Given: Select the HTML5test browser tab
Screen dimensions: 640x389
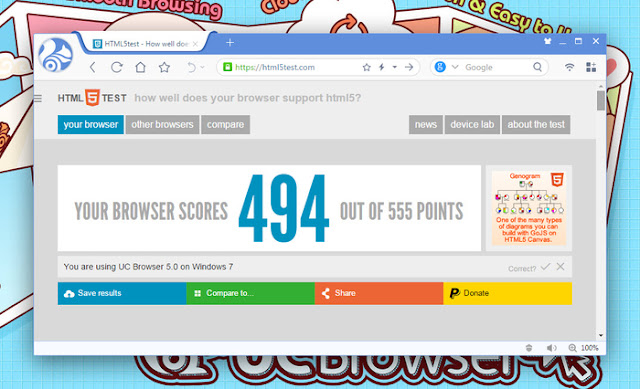Looking at the screenshot, I should click(x=145, y=44).
